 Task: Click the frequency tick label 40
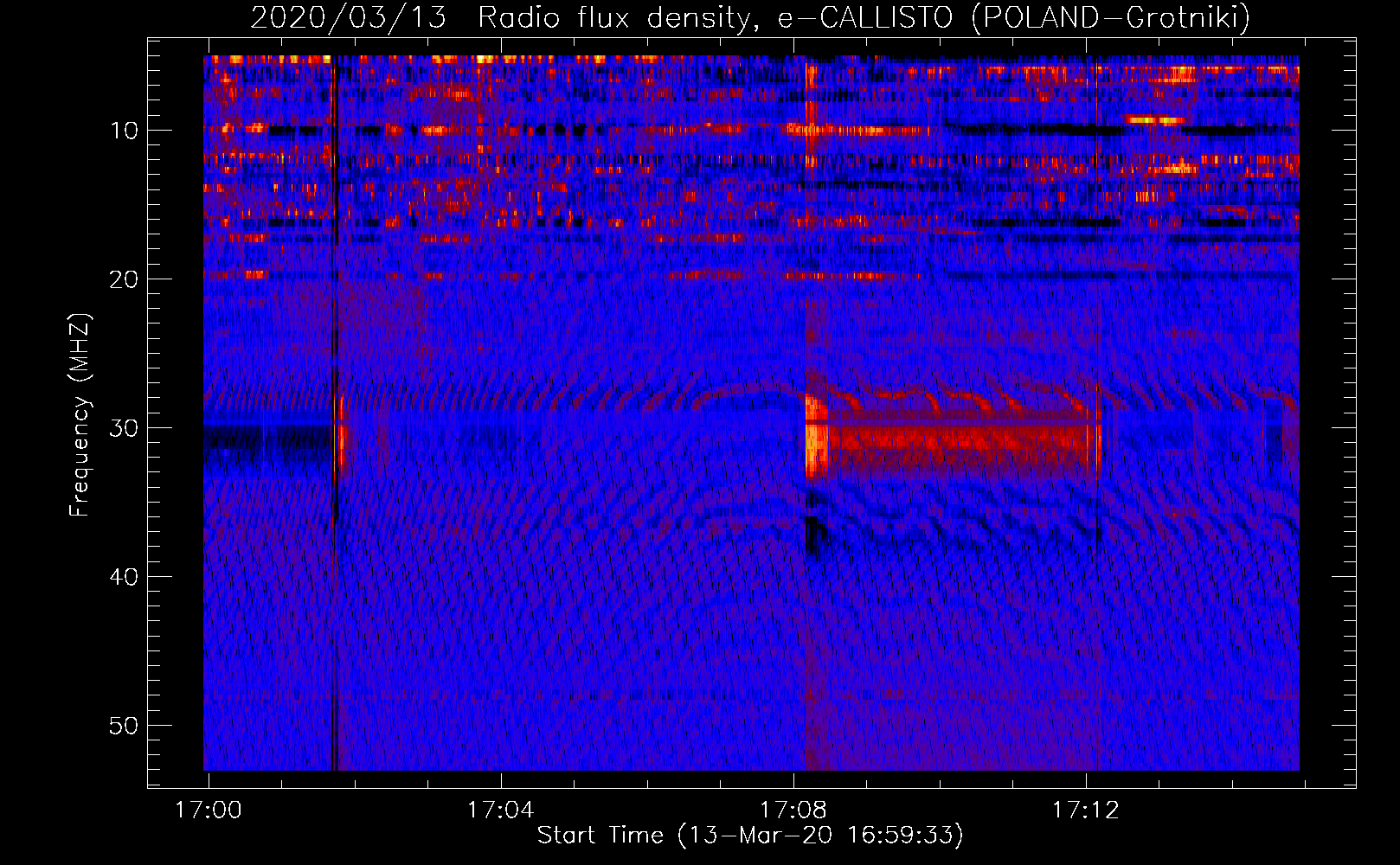coord(125,577)
